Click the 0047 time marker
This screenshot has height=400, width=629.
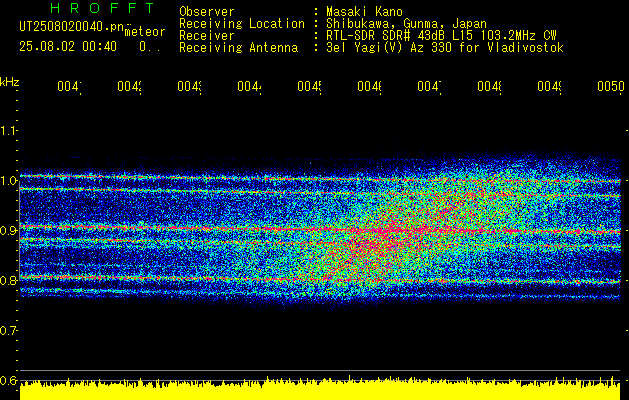430,86
